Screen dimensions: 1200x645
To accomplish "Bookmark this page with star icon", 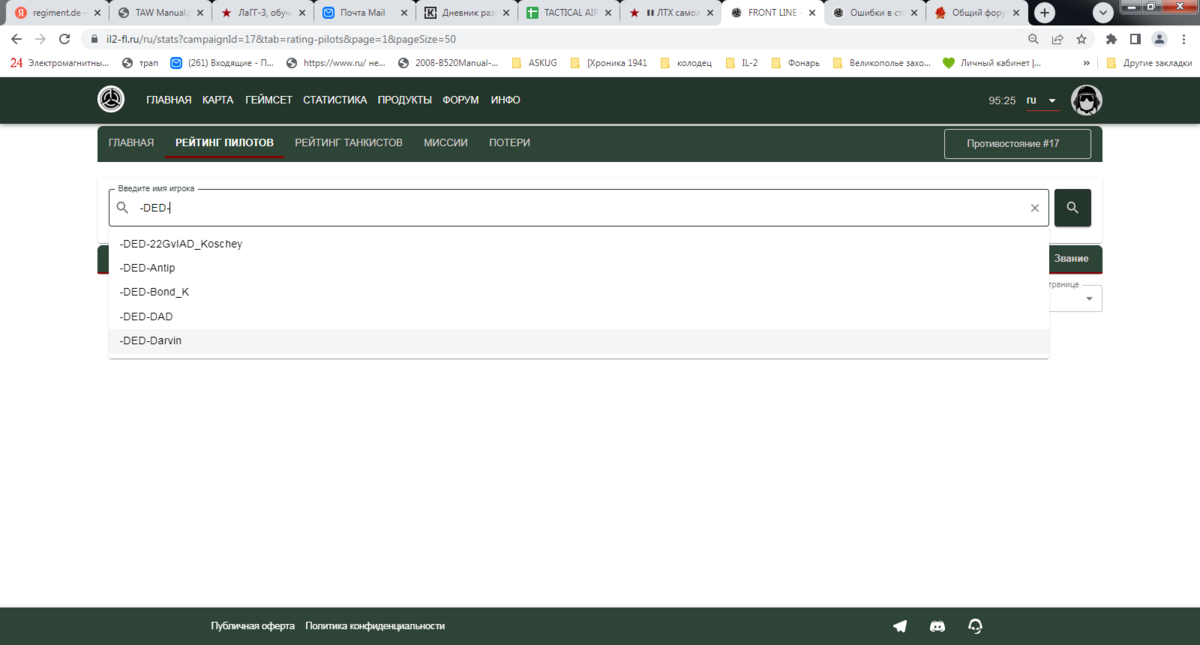I will coord(1081,39).
